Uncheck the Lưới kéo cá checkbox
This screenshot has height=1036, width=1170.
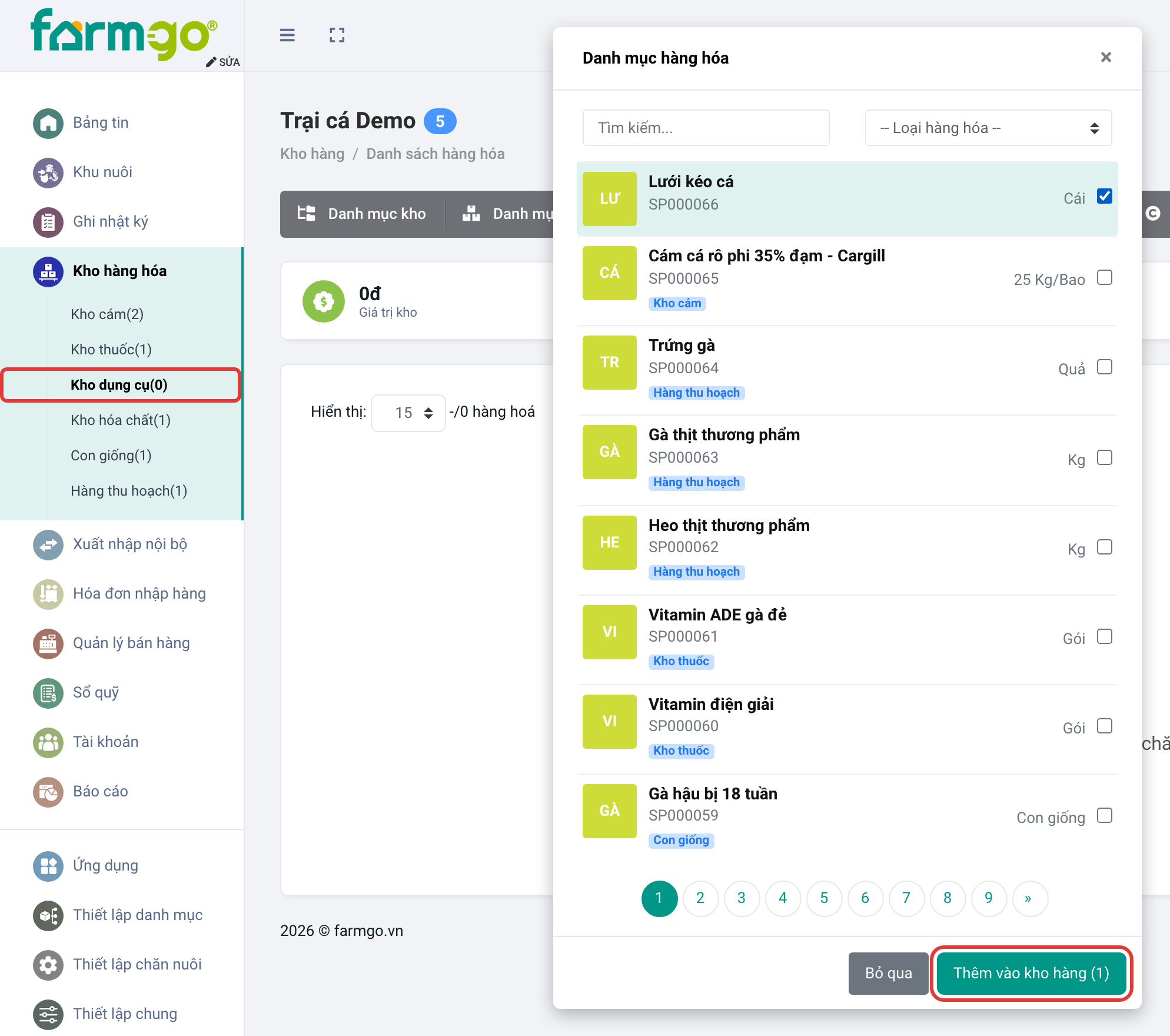coord(1105,196)
